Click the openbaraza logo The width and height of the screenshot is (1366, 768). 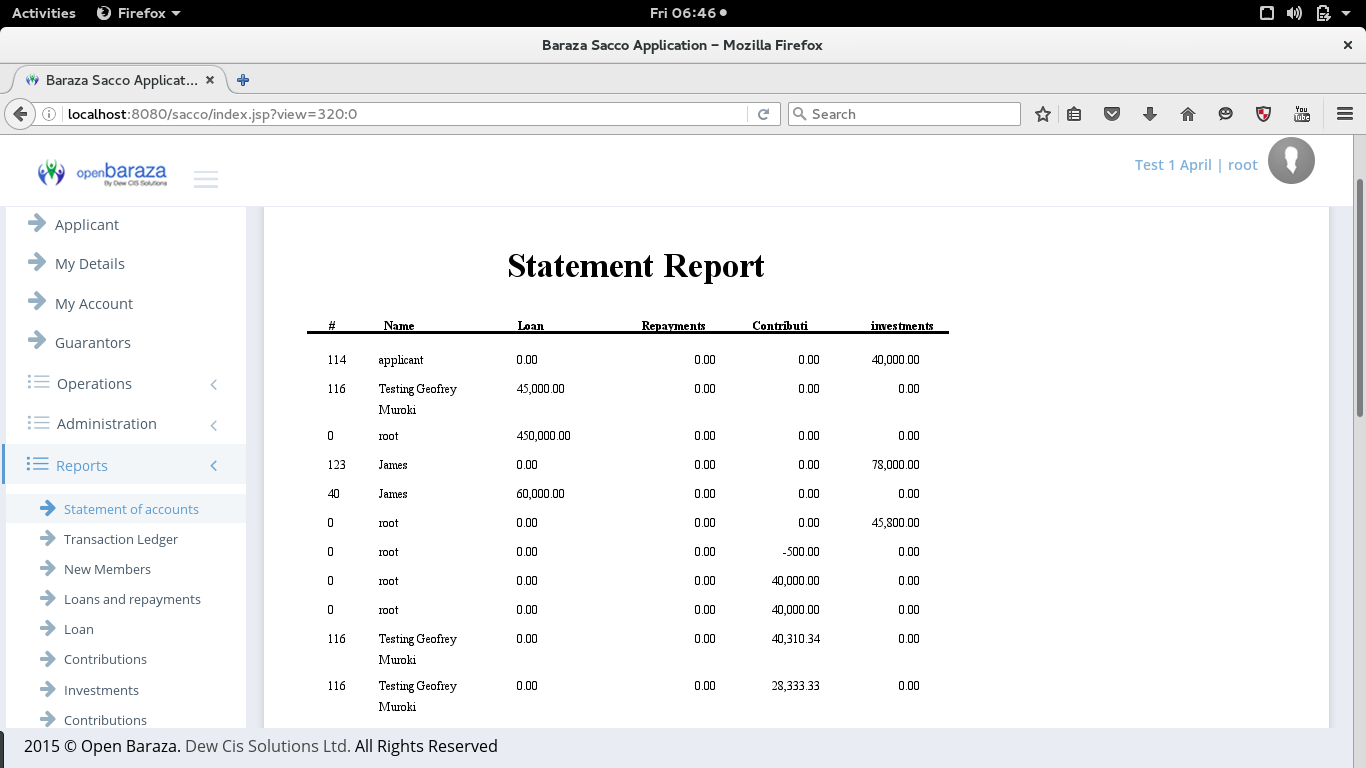[x=102, y=173]
